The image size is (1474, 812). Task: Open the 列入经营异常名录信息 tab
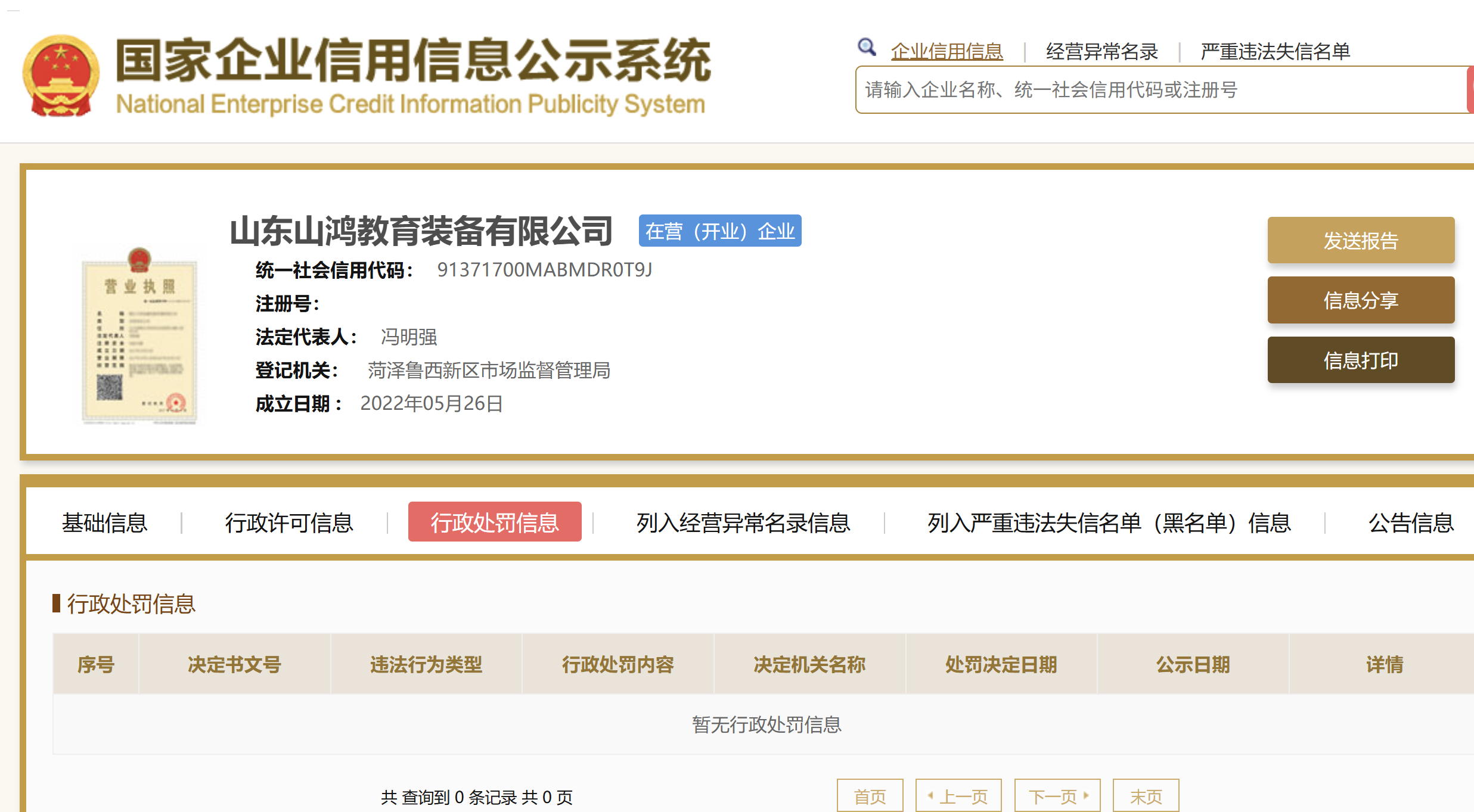pyautogui.click(x=743, y=522)
